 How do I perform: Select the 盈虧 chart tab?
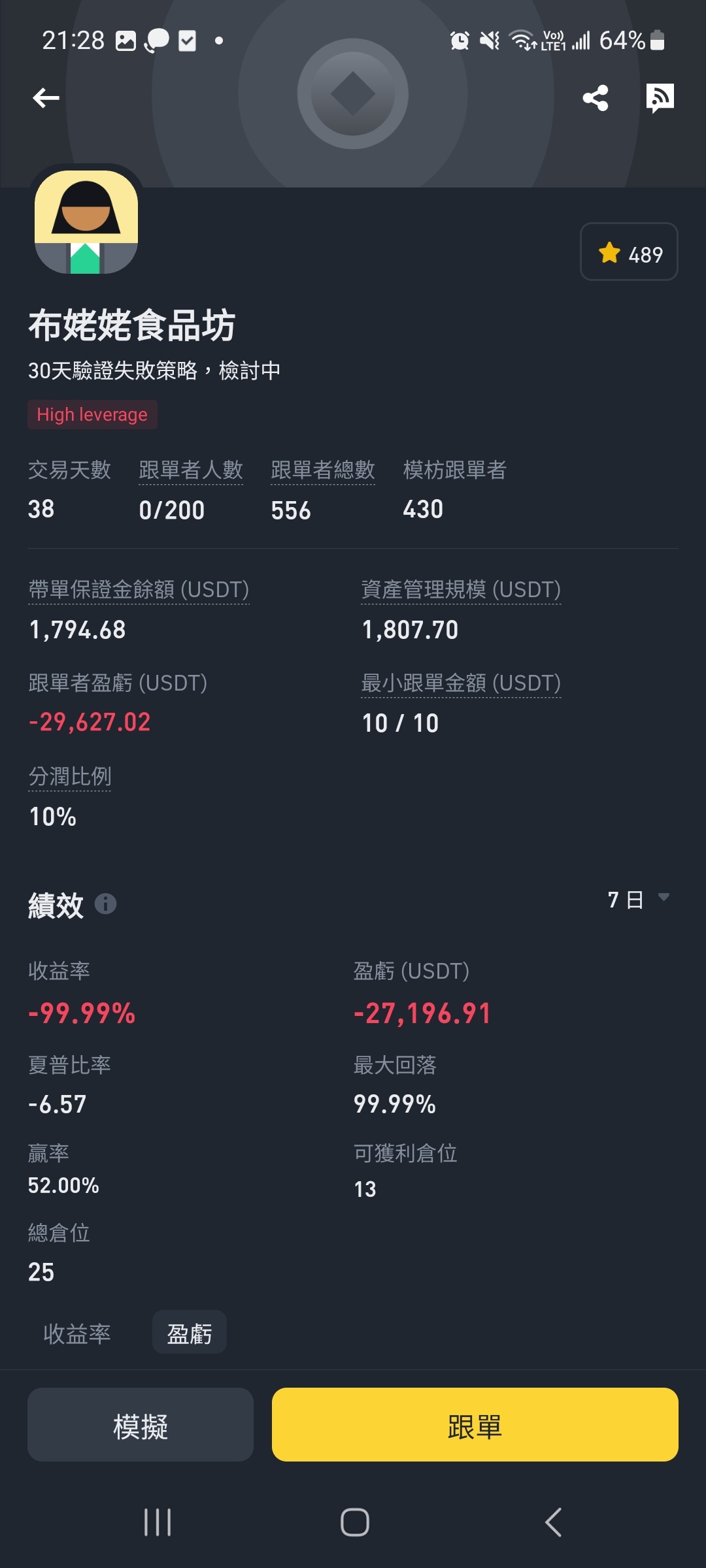[190, 1333]
